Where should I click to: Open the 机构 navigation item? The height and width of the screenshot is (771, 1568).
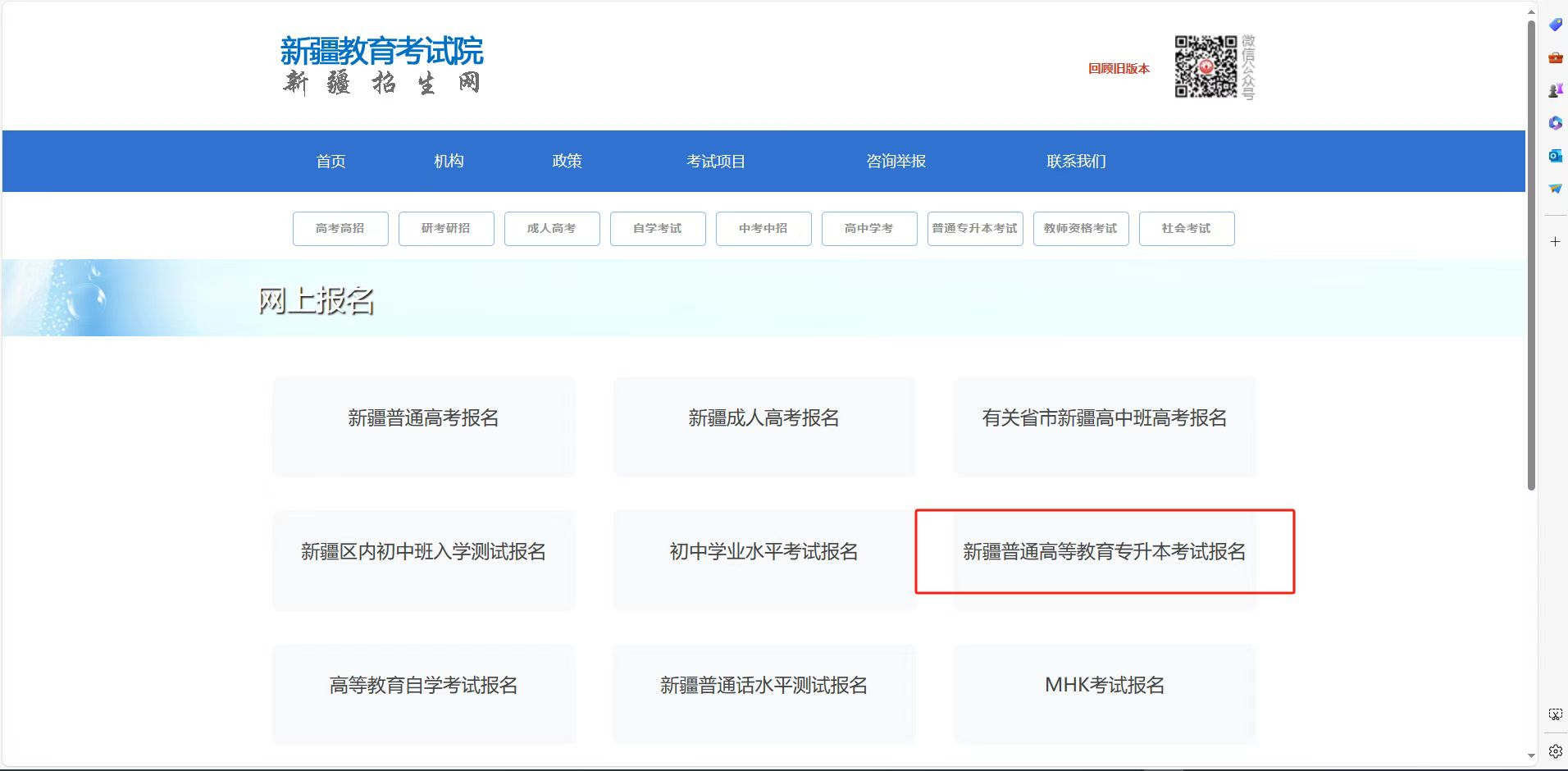[x=449, y=162]
